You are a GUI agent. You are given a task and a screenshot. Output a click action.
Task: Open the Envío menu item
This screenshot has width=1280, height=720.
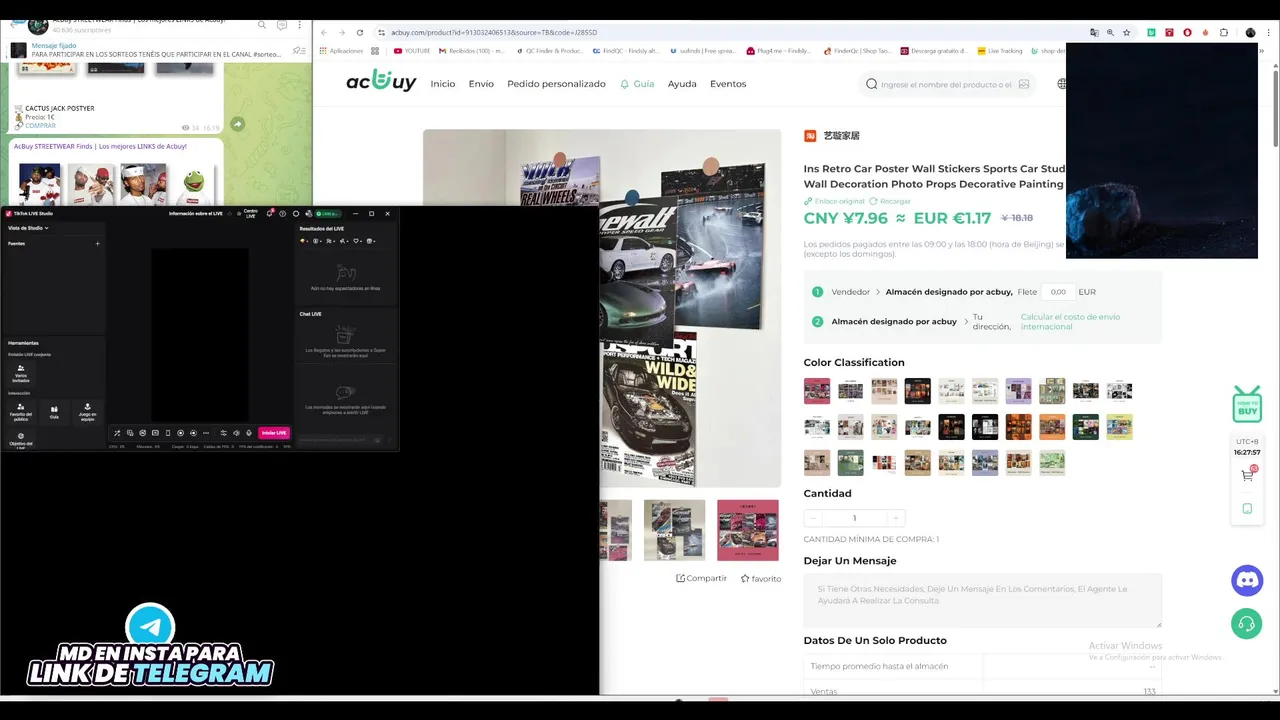(481, 84)
